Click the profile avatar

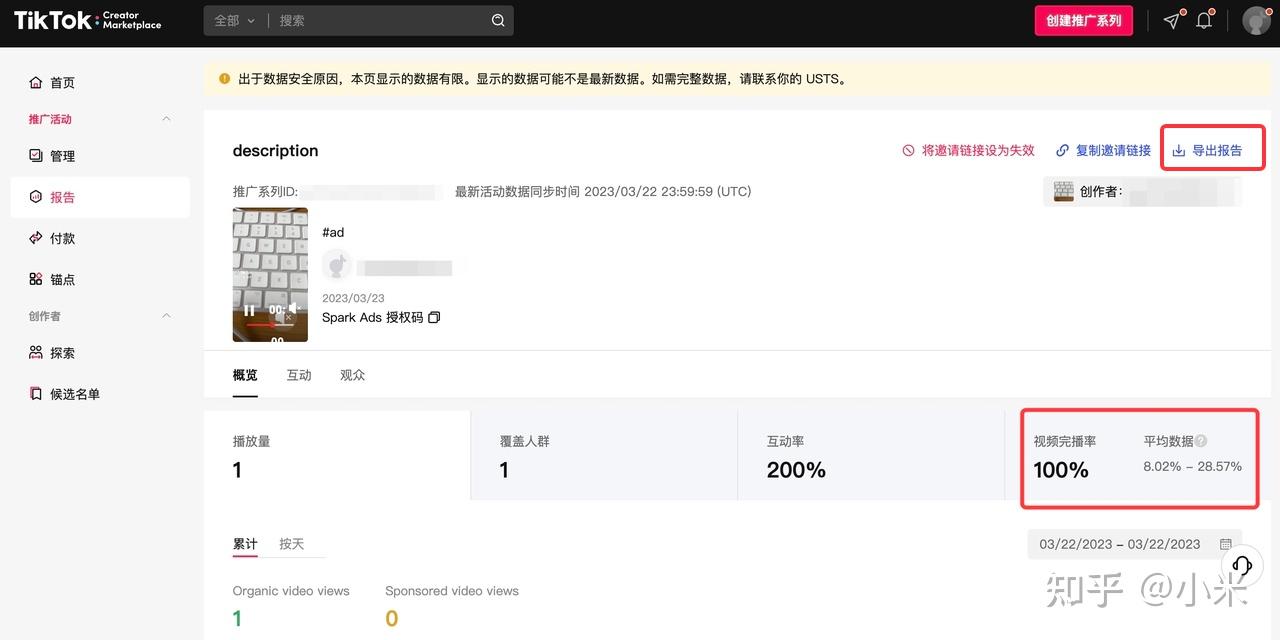point(1255,20)
